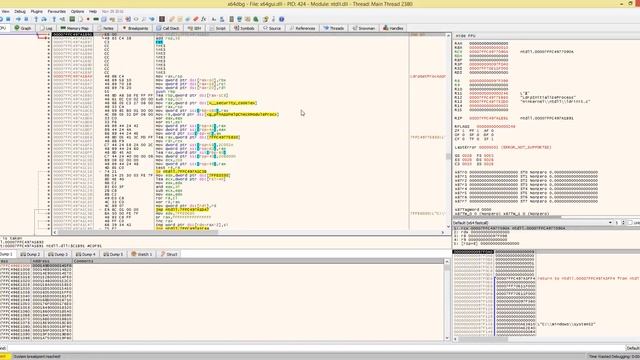Image resolution: width=640 pixels, height=360 pixels.
Task: Switch to the Graph tab
Action: [23, 28]
